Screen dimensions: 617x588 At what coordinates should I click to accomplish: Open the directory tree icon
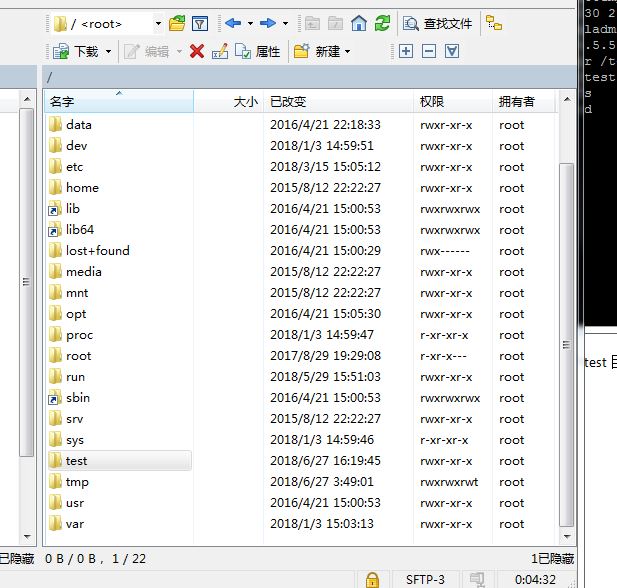click(x=494, y=23)
